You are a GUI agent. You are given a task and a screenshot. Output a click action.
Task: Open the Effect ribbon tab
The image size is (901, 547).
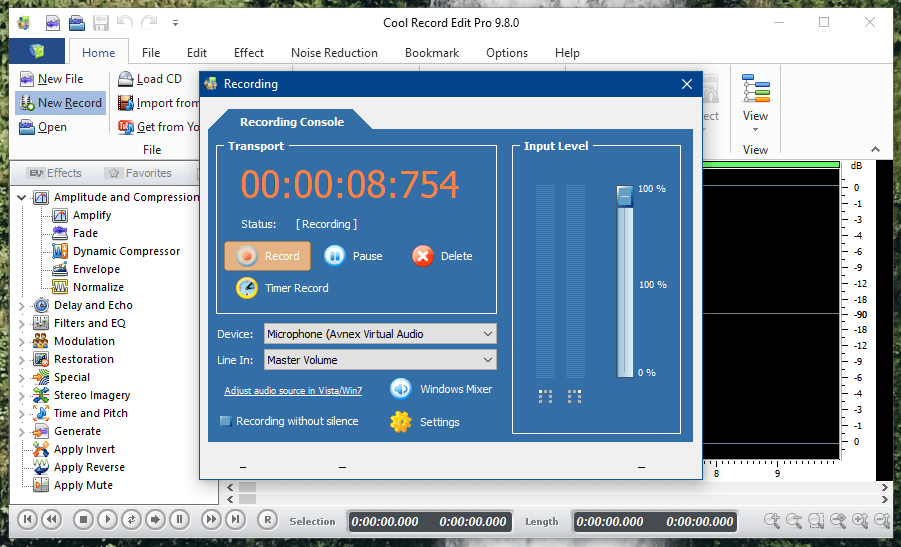[x=249, y=53]
